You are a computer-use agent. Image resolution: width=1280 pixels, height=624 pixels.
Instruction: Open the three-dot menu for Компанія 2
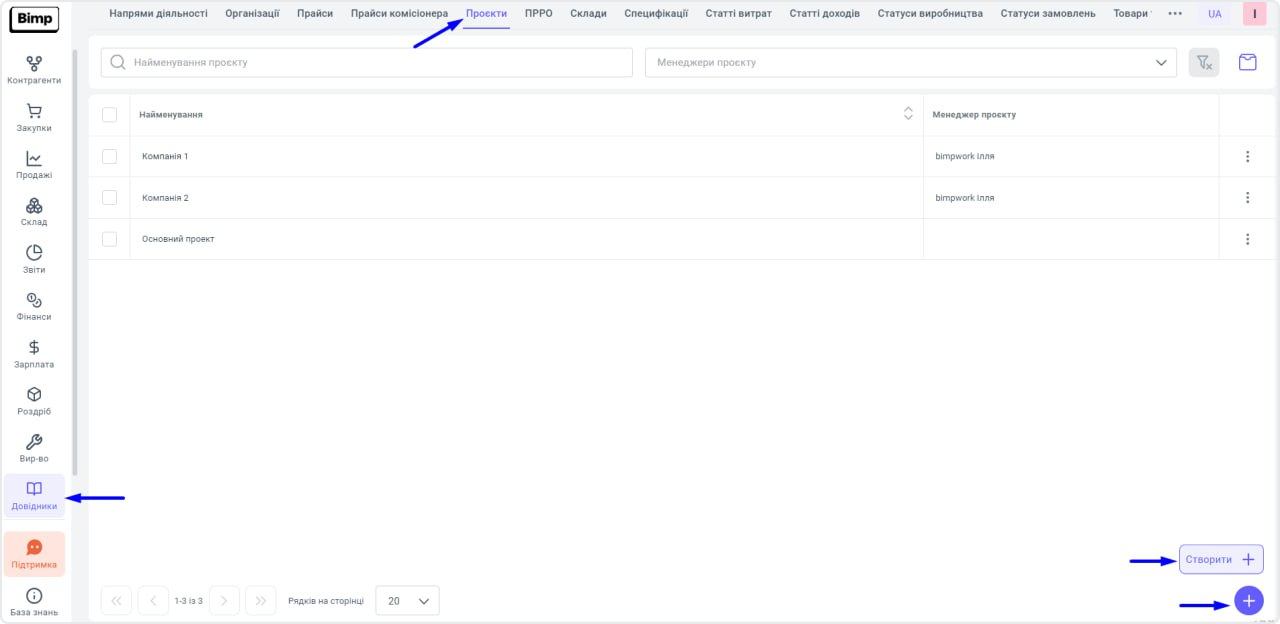tap(1247, 198)
